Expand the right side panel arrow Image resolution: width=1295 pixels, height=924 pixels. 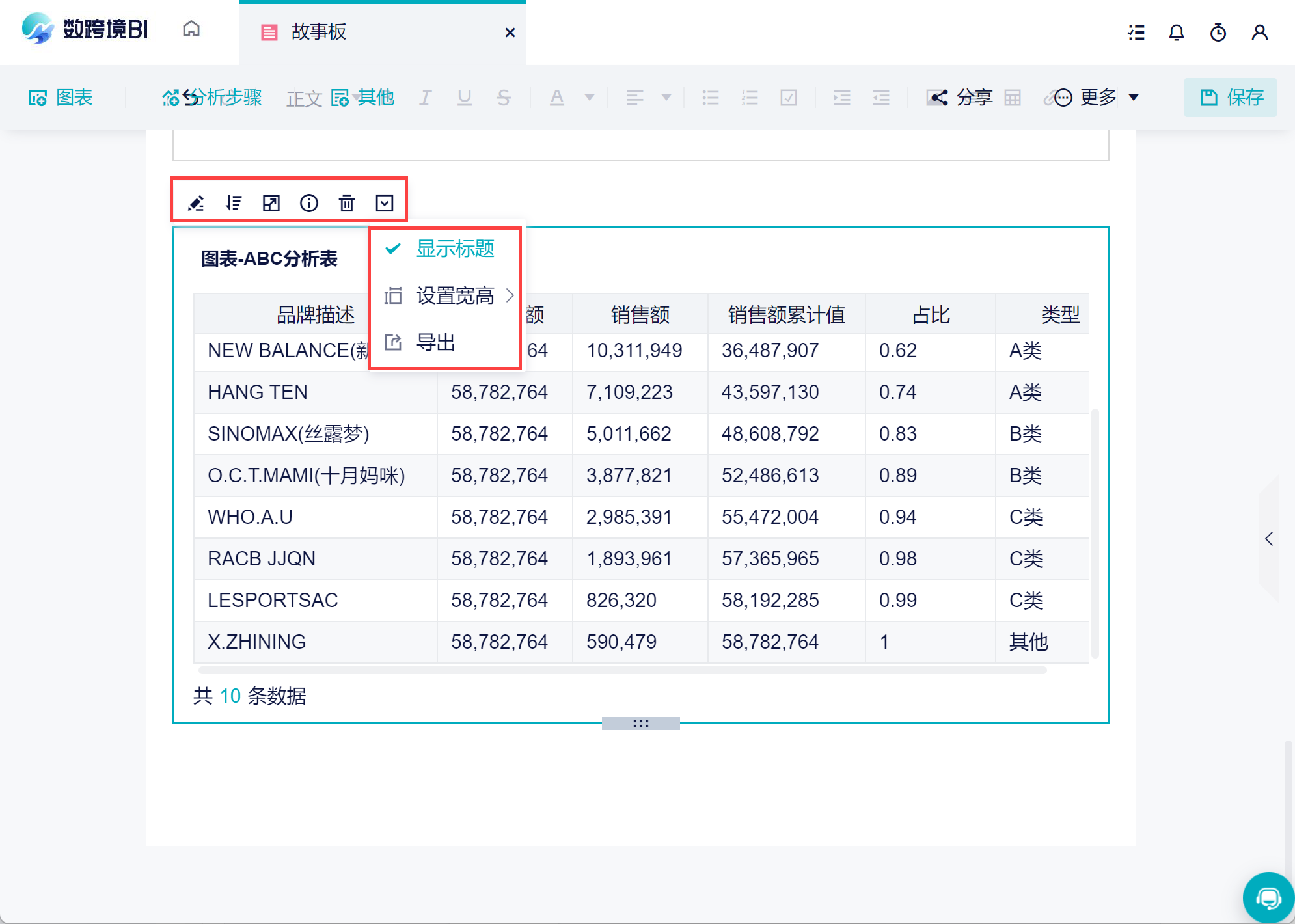(1269, 539)
